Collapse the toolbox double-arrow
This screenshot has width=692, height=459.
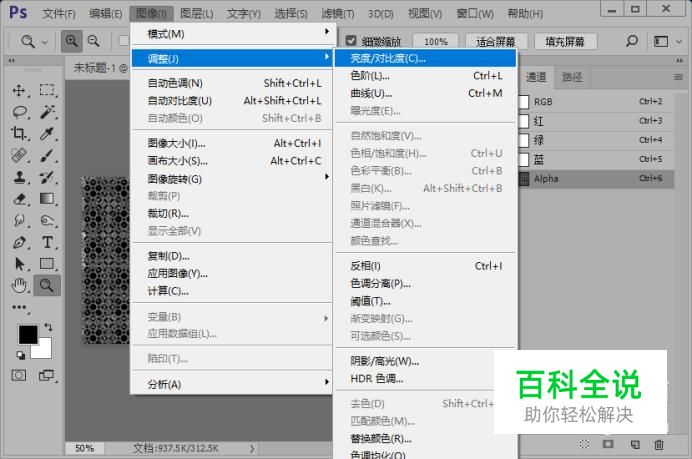[11, 60]
